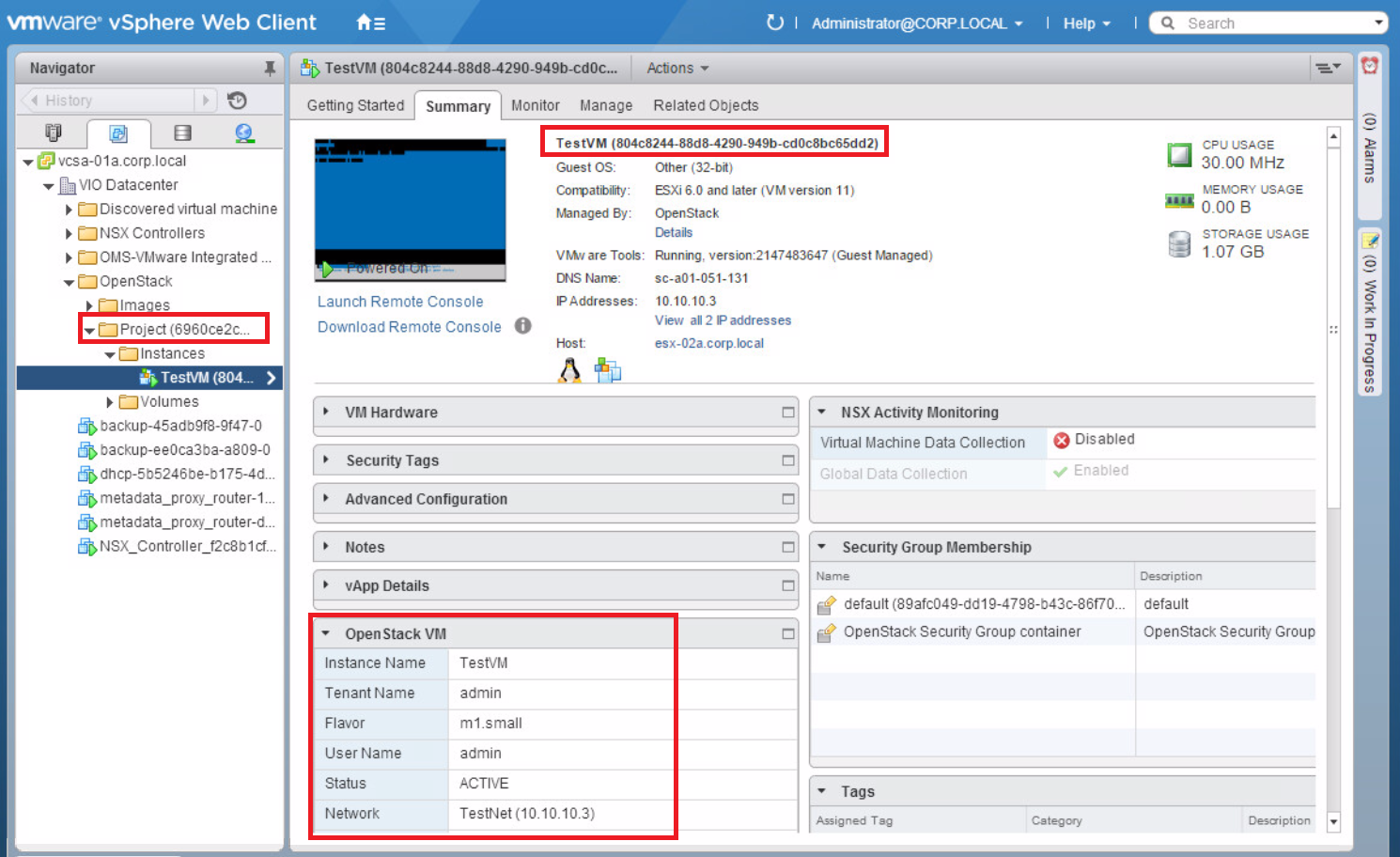
Task: Open the Work In Progress note icon
Action: click(x=1370, y=241)
